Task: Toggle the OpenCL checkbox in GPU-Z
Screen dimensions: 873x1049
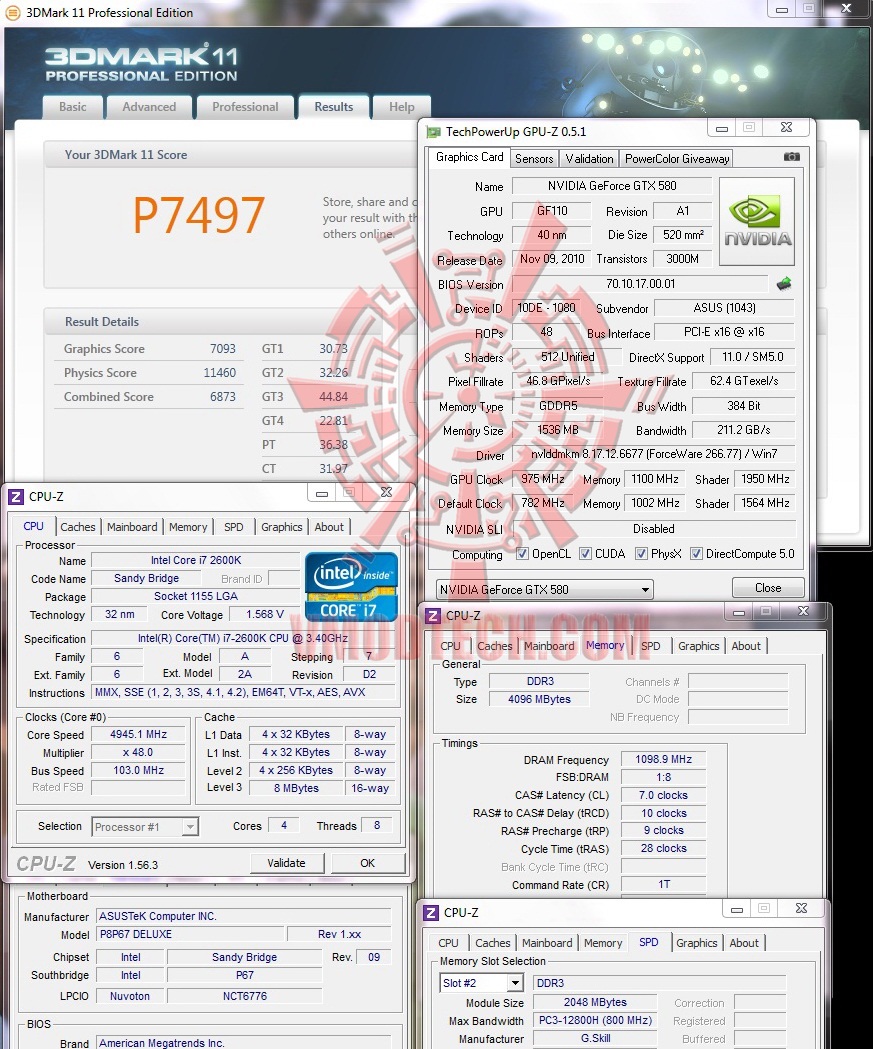Action: [x=522, y=553]
